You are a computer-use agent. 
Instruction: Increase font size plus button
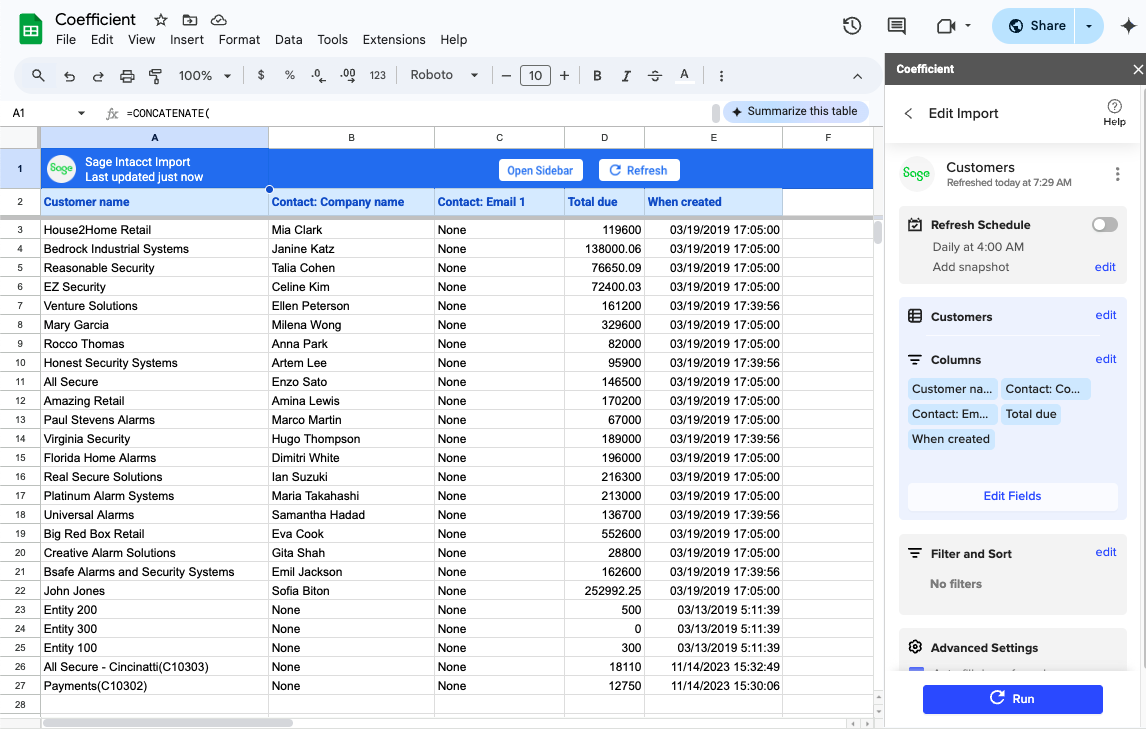click(x=564, y=75)
